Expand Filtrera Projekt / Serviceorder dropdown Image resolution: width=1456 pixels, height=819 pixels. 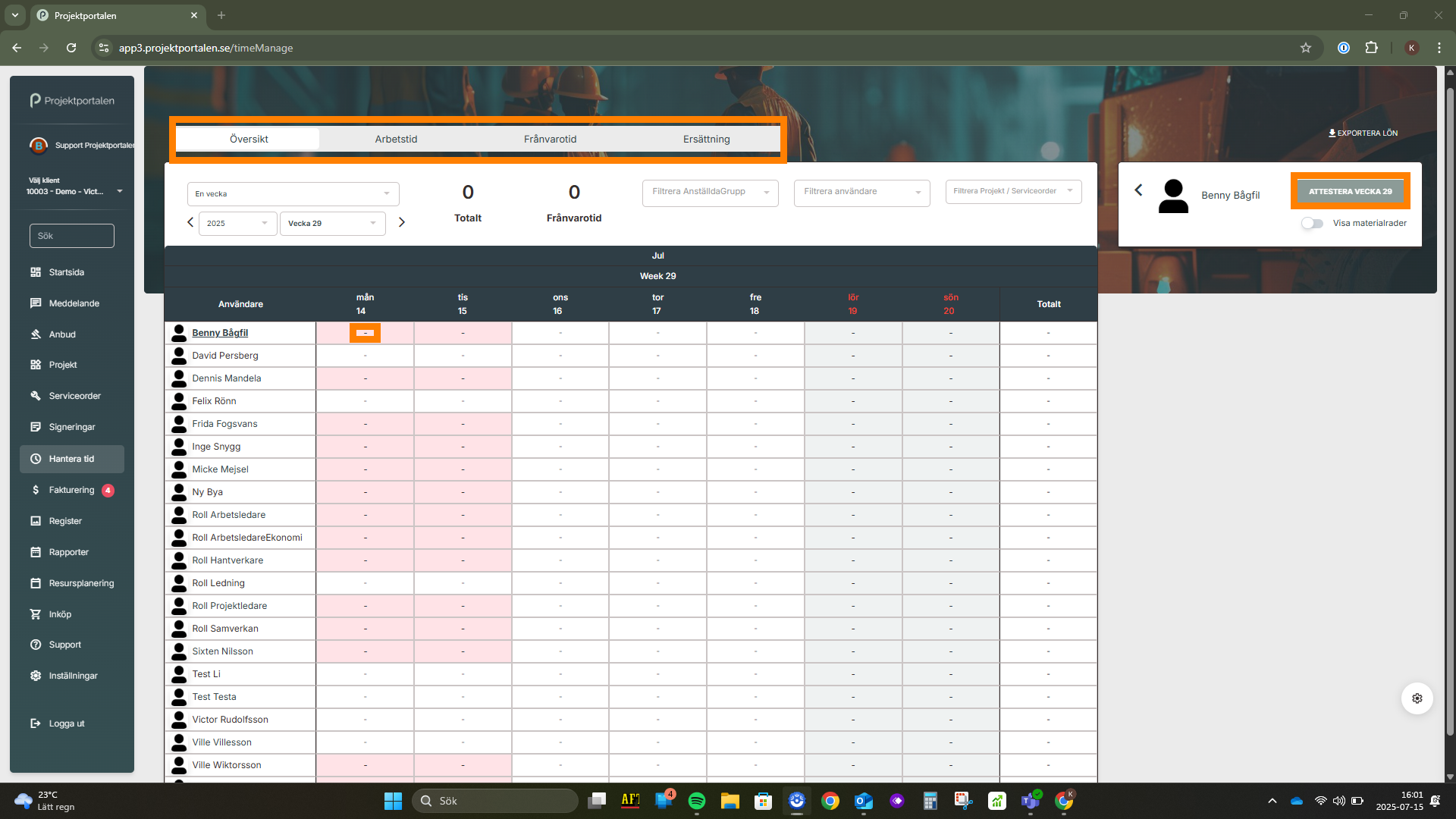(1013, 191)
